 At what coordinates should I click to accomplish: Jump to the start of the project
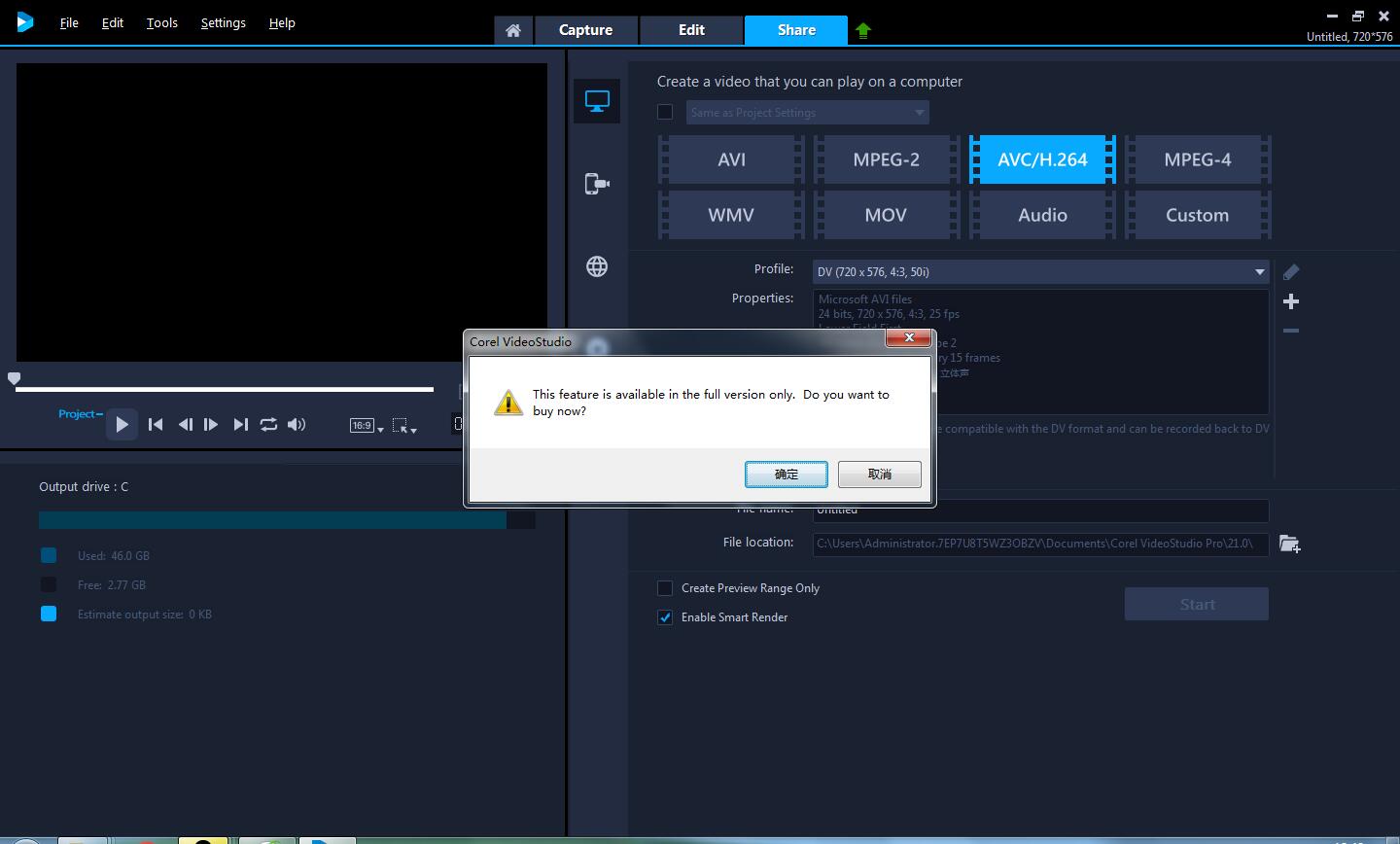tap(156, 424)
